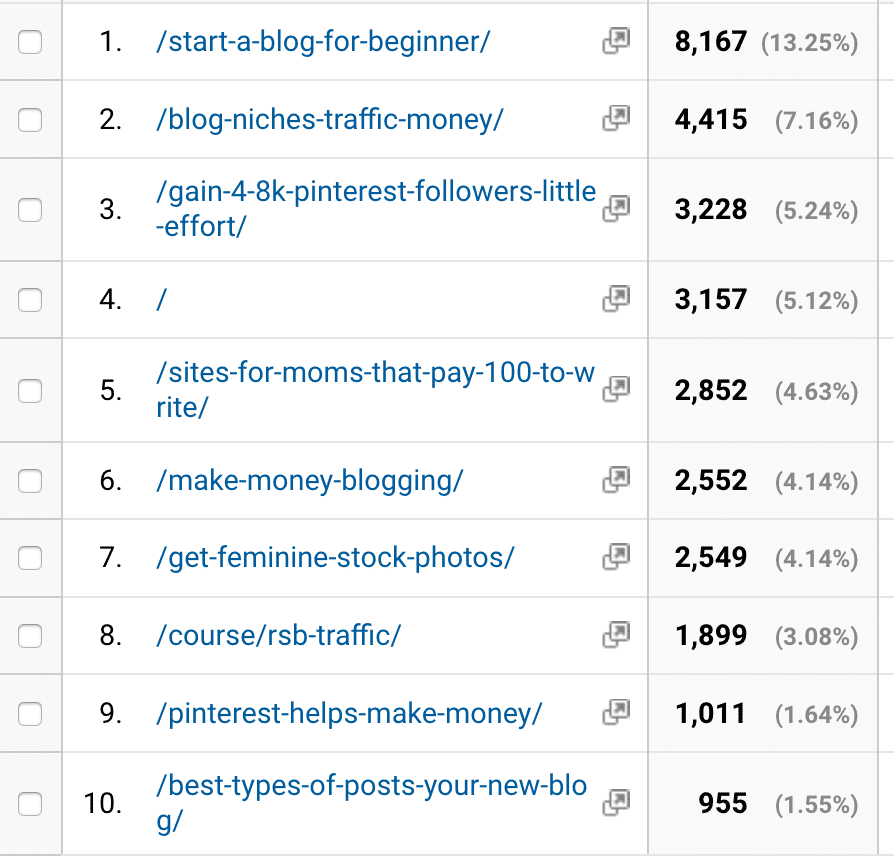Click the pop-out icon beside /make-money-blogging/
This screenshot has width=894, height=856.
pyautogui.click(x=618, y=481)
